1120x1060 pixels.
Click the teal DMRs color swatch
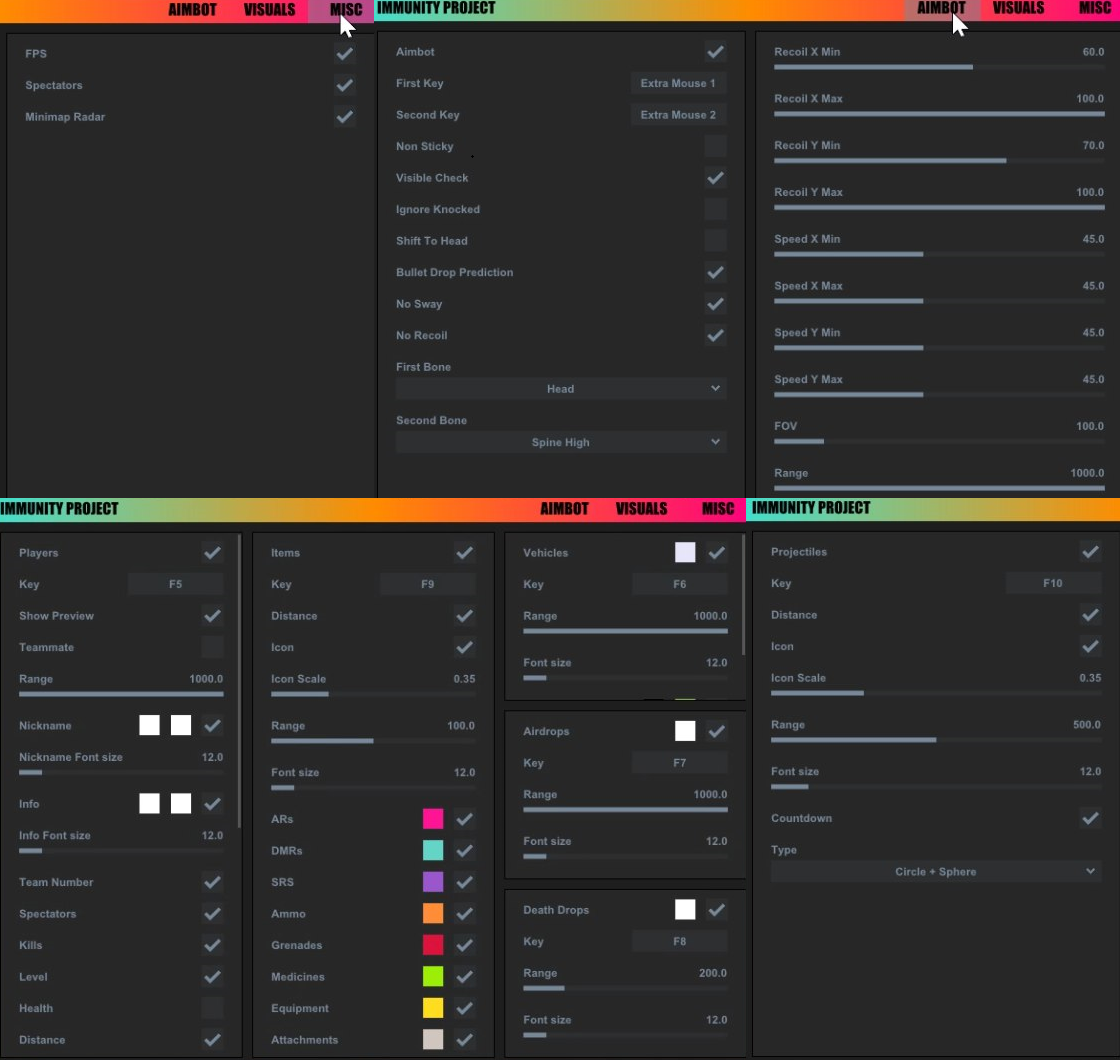coord(433,851)
